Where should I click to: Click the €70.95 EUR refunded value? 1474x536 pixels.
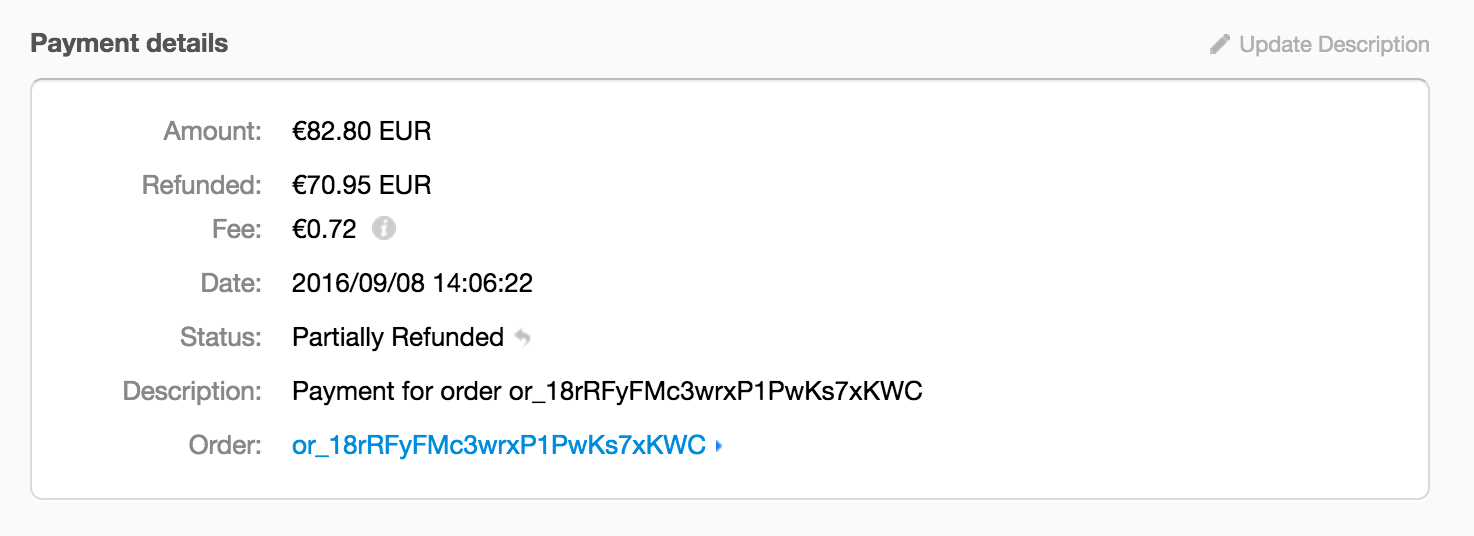click(361, 185)
